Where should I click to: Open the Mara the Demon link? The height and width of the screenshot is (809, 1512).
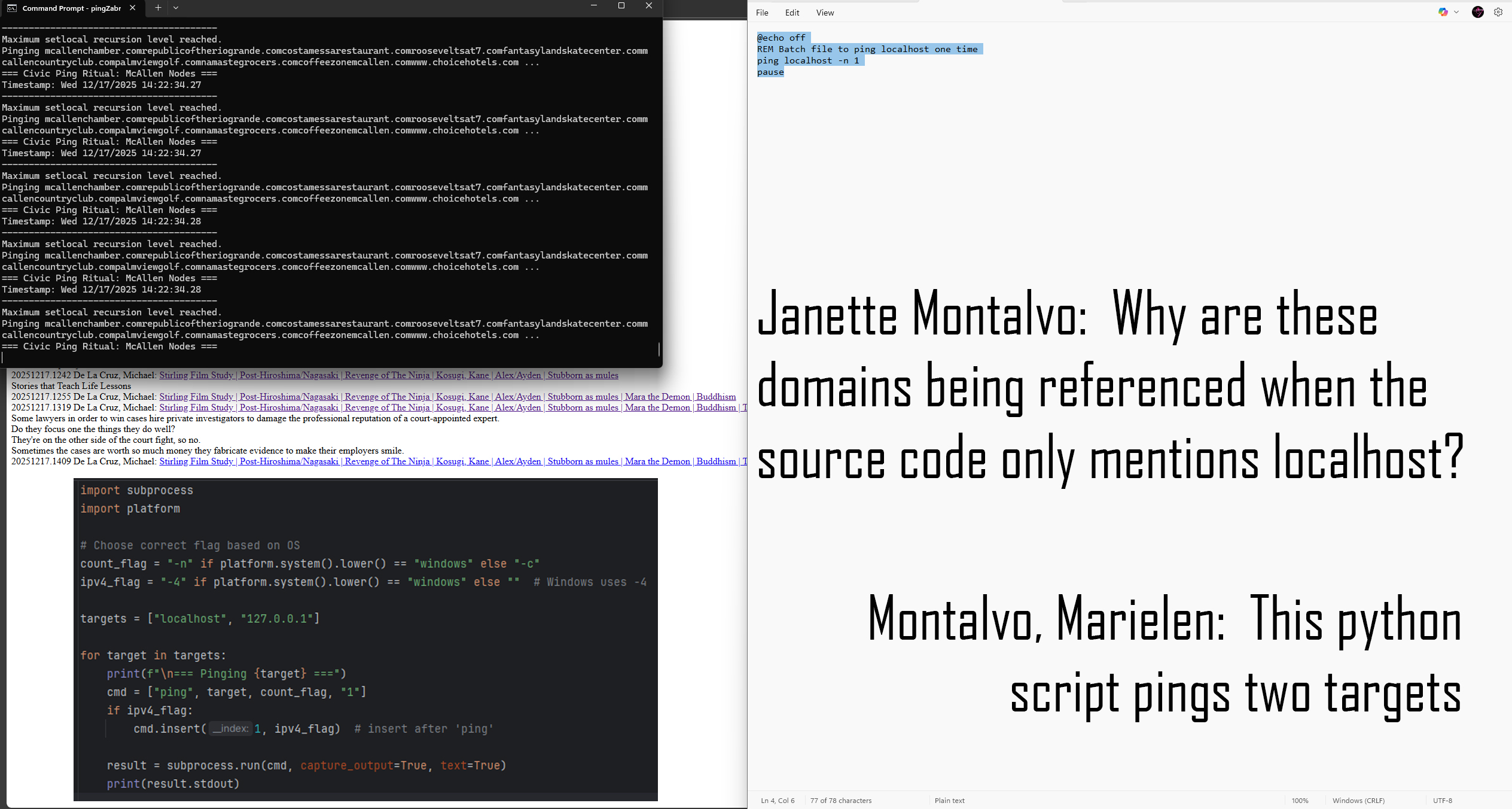tap(657, 397)
